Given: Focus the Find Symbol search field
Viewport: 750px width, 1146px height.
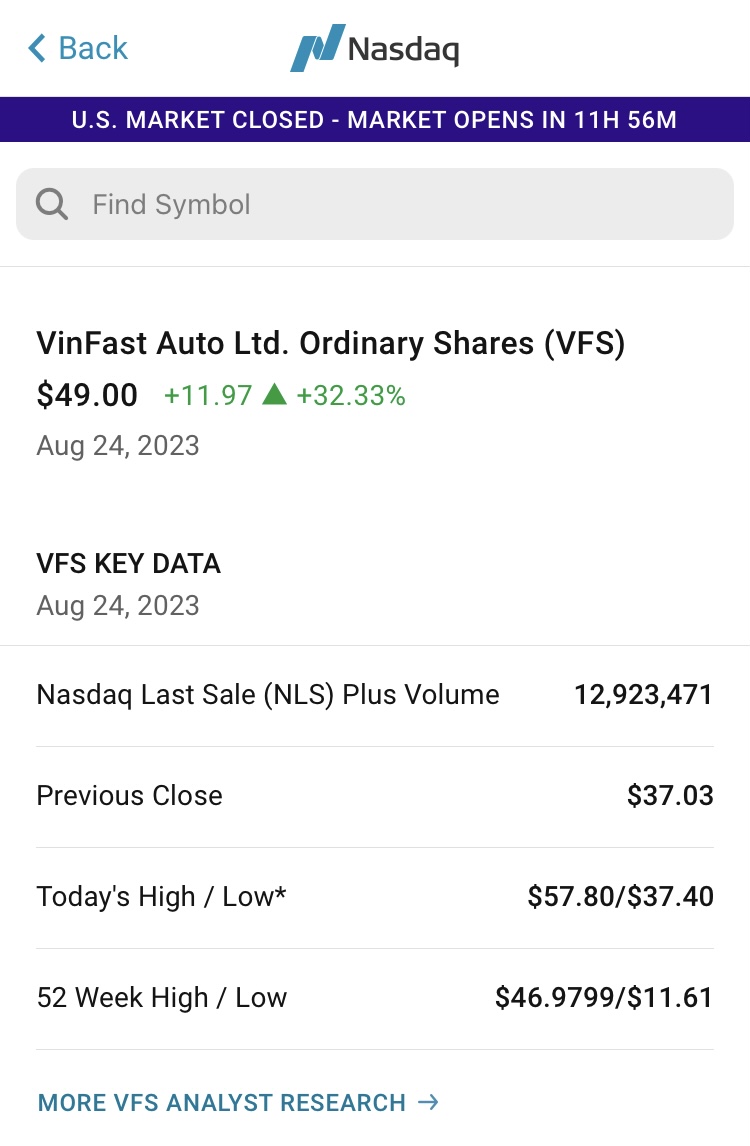Looking at the screenshot, I should [x=400, y=204].
